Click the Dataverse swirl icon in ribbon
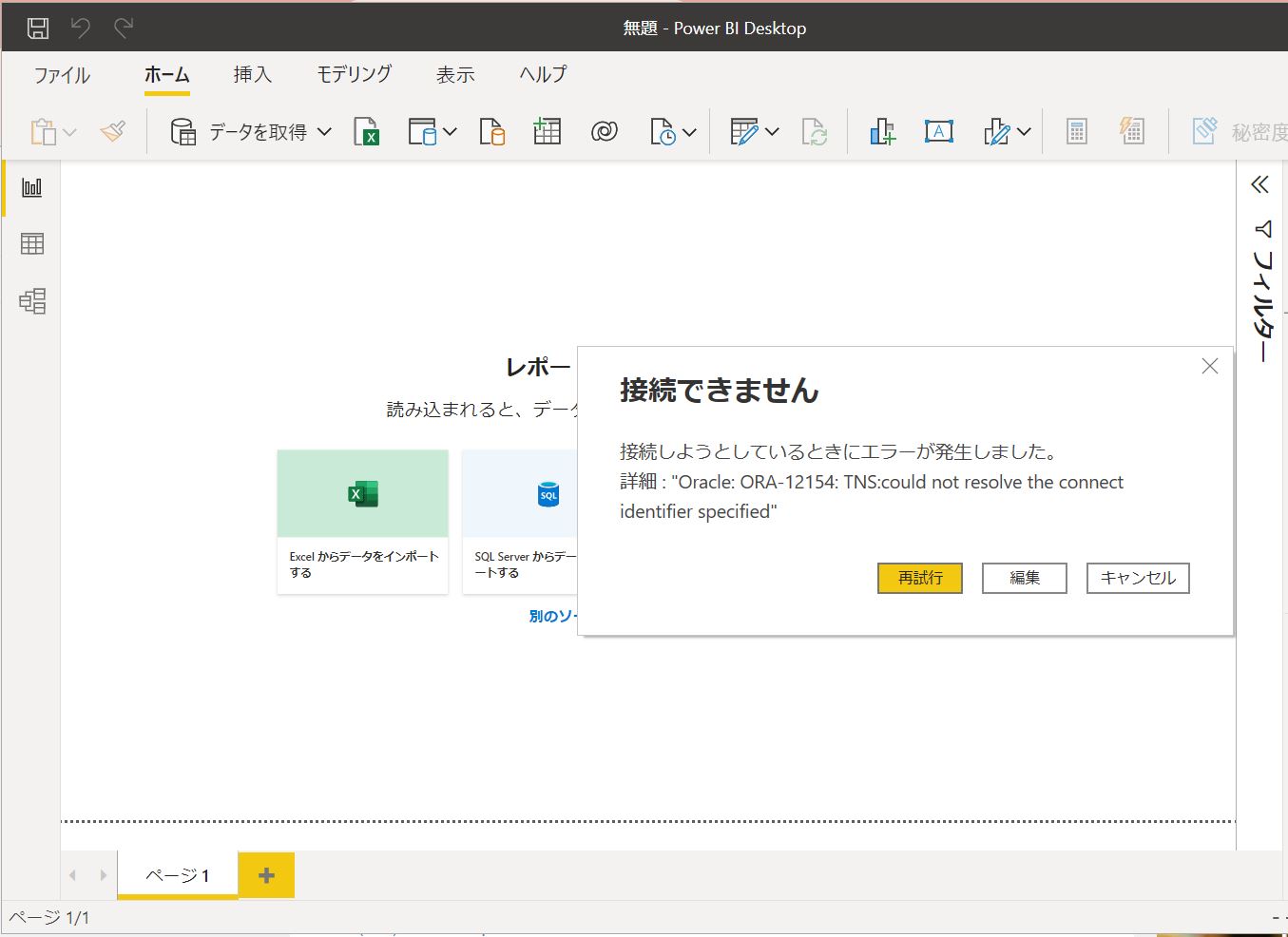The width and height of the screenshot is (1288, 937). click(x=605, y=132)
